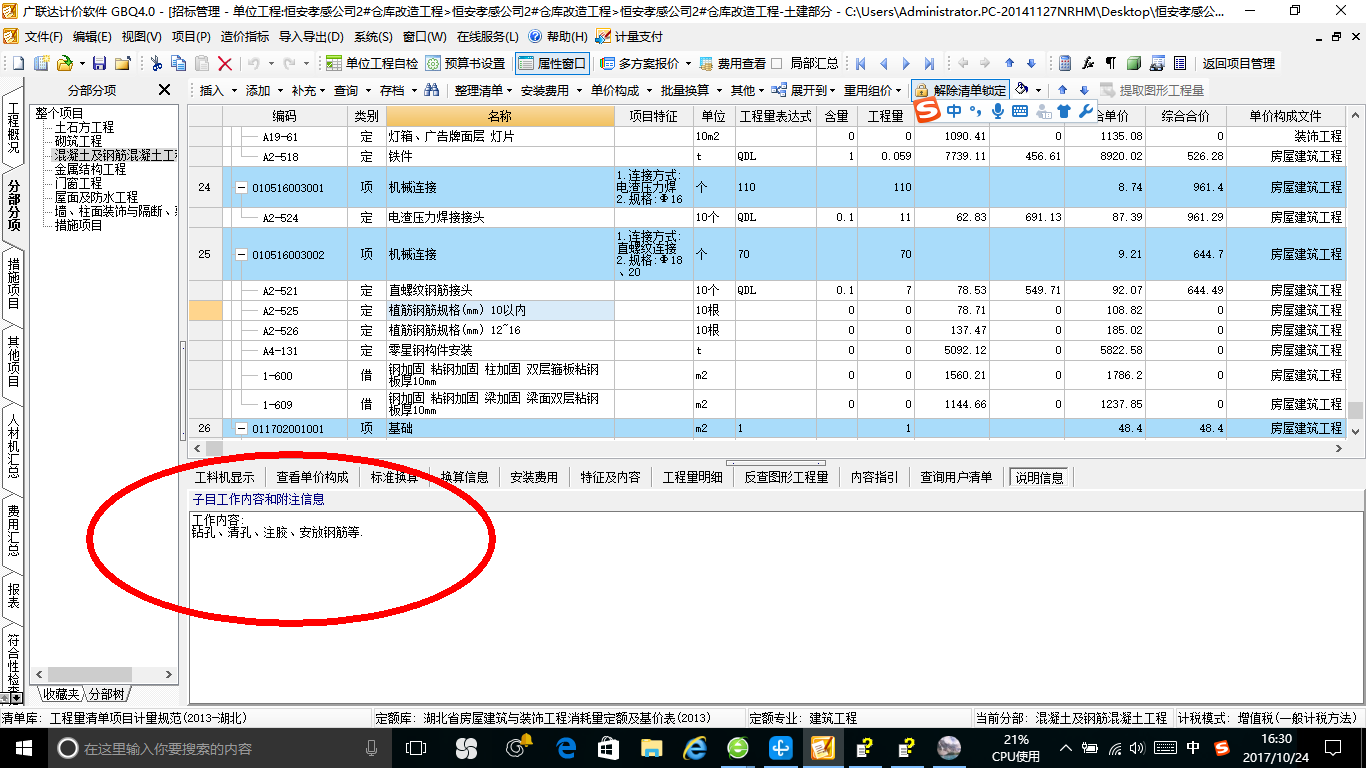This screenshot has height=768, width=1366.
Task: Click the green 3D cube icon
Action: point(1134,63)
